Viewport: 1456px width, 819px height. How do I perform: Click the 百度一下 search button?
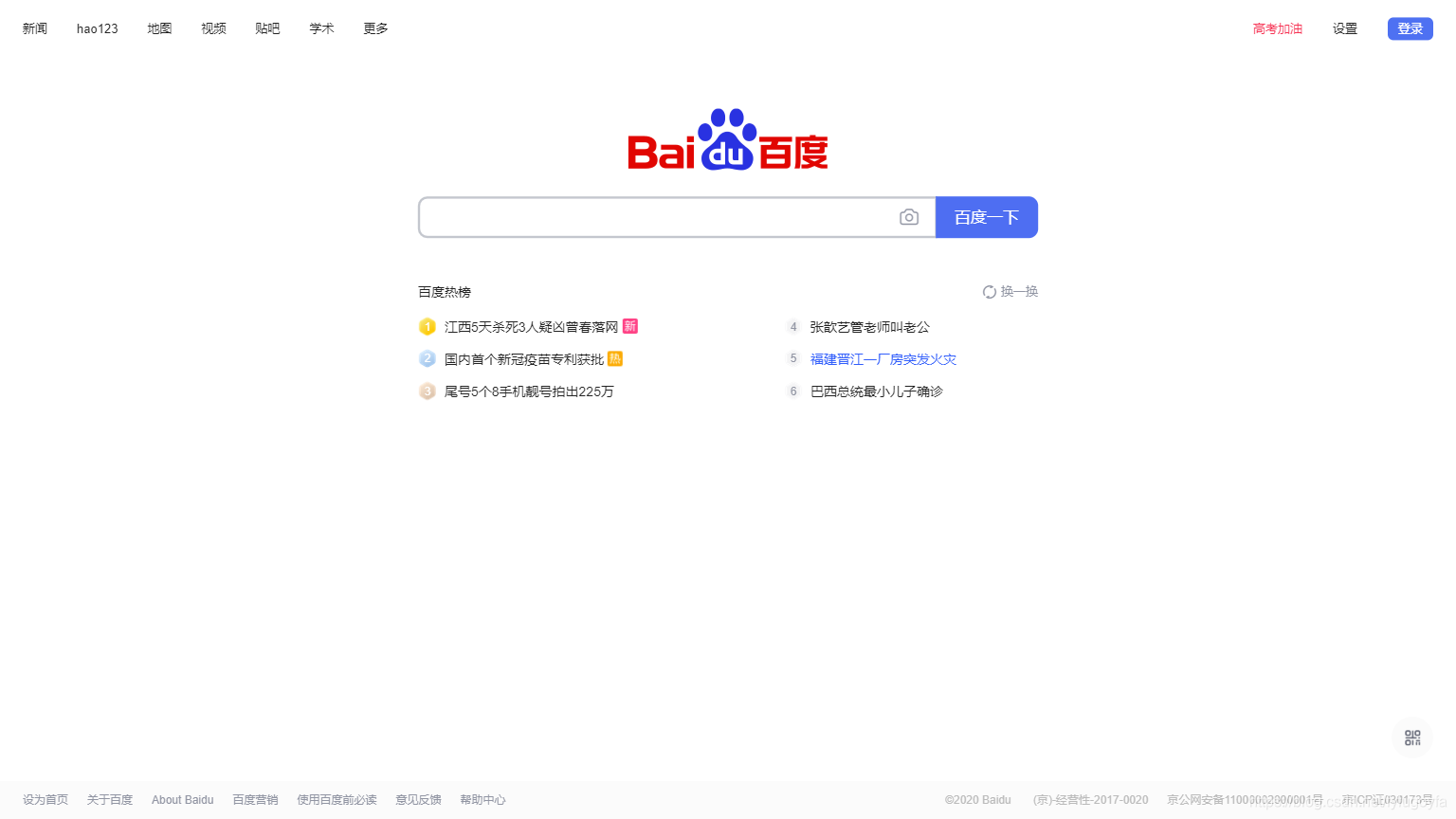[987, 217]
